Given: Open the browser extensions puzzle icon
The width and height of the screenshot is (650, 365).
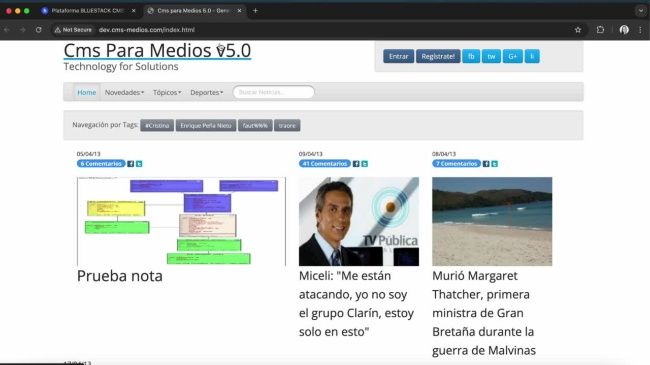Looking at the screenshot, I should pos(600,30).
